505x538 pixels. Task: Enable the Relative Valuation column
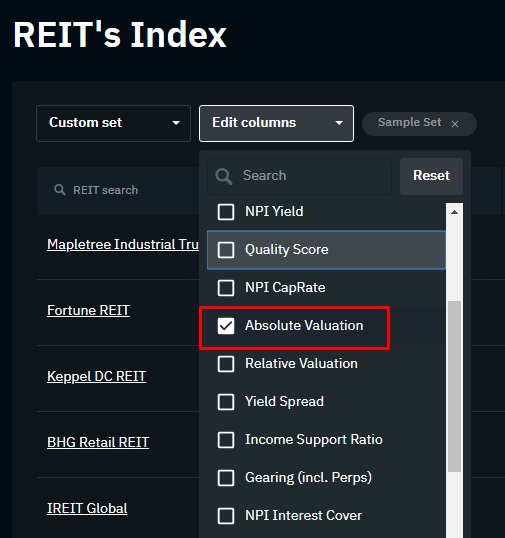point(226,364)
